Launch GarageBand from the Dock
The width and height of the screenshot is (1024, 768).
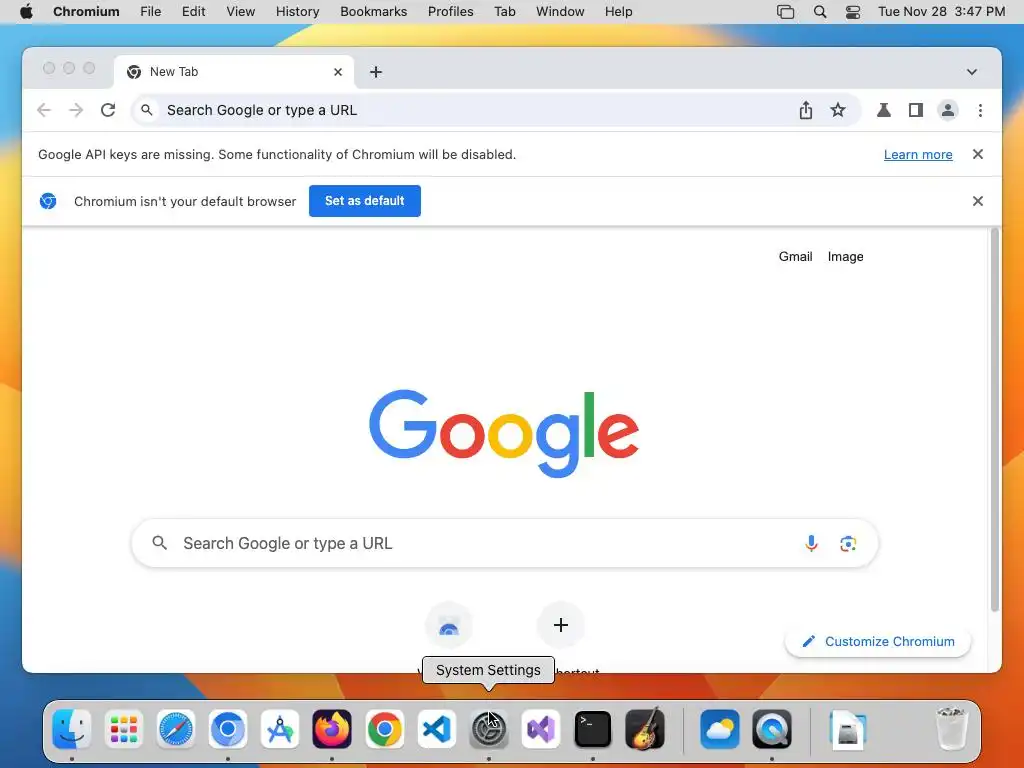[645, 729]
